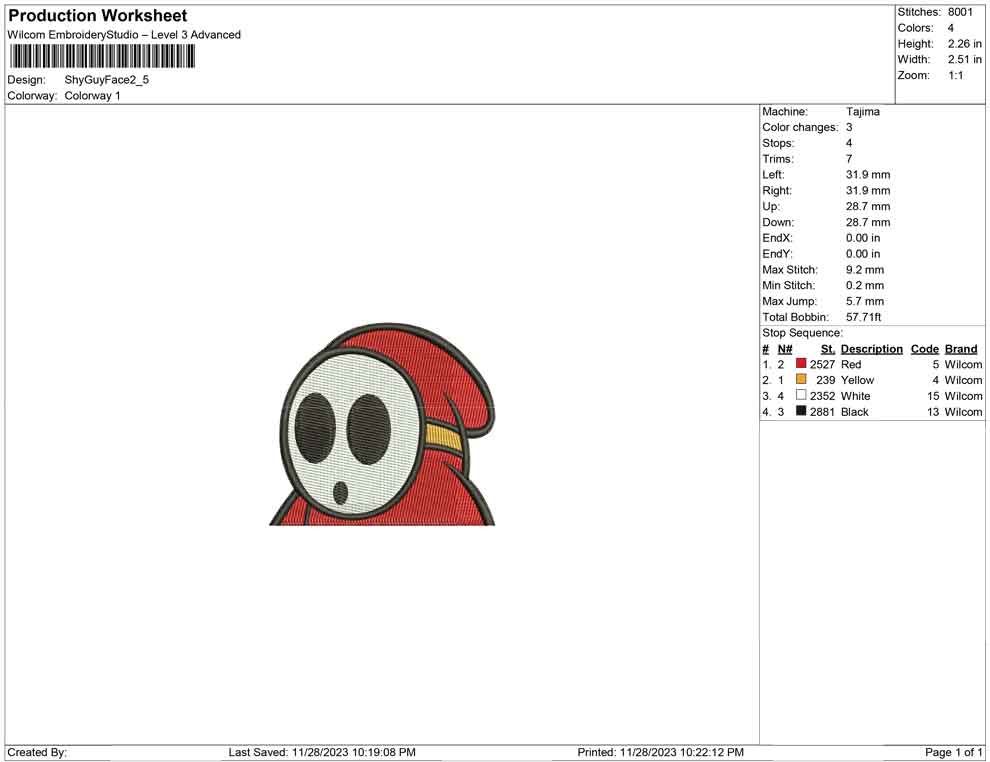
Task: Click the Zoom value '1:1'
Action: coord(955,75)
